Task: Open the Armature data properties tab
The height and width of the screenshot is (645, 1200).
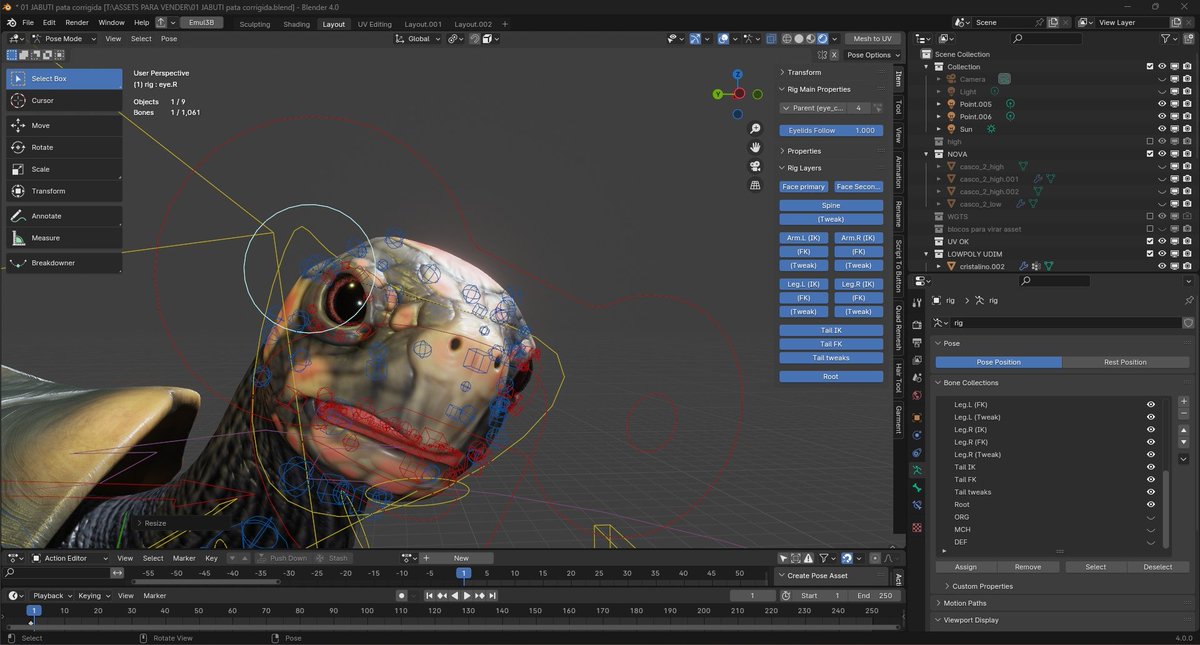Action: click(x=917, y=470)
